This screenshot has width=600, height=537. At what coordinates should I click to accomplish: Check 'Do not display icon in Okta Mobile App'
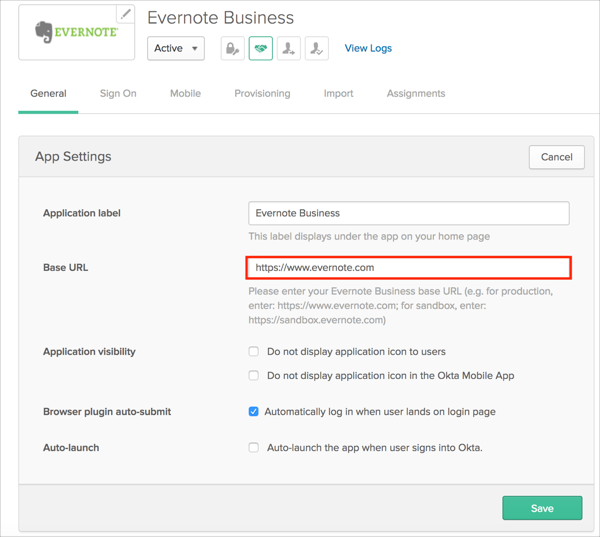(x=254, y=376)
